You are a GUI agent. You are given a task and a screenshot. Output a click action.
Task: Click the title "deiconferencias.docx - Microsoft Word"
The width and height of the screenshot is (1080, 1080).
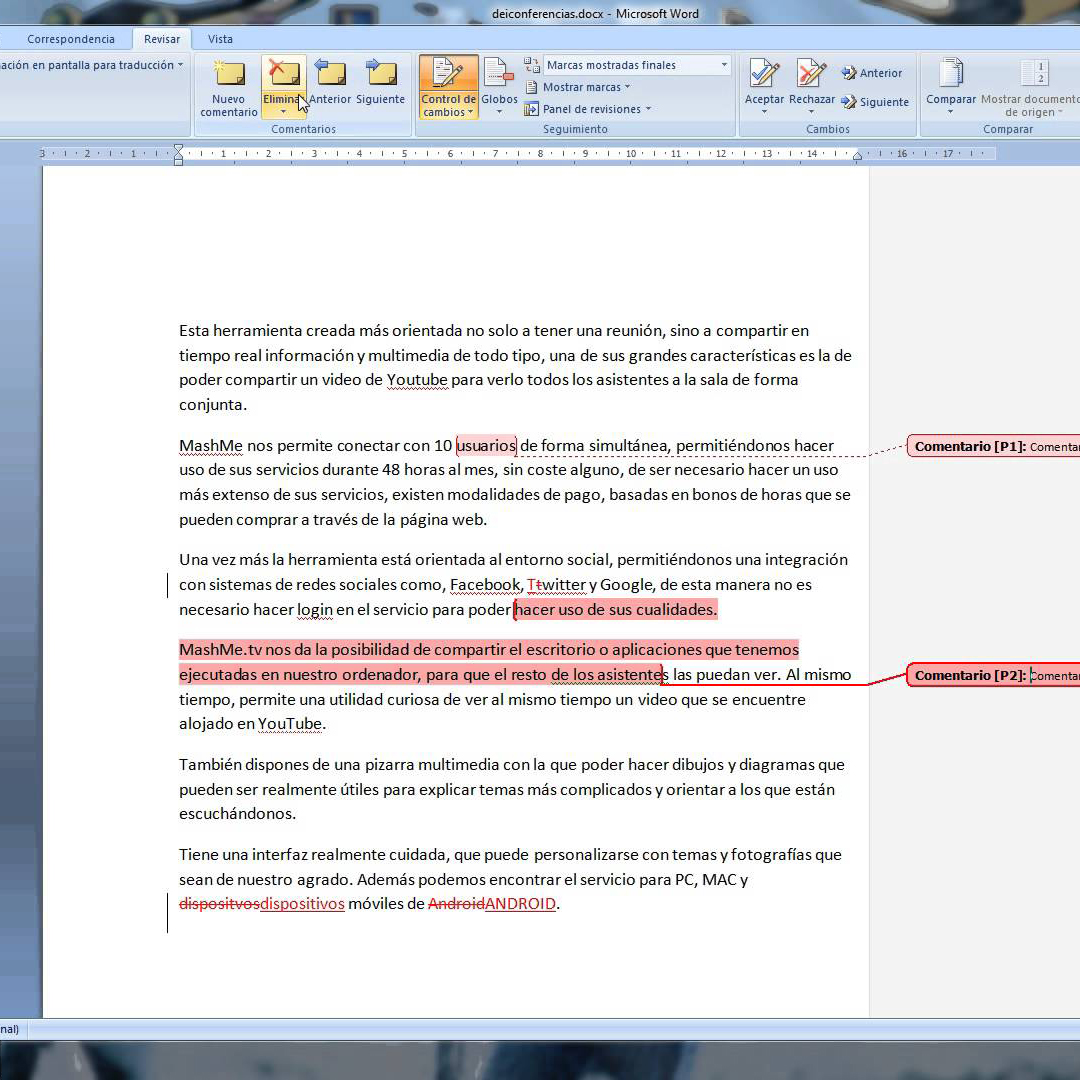coord(595,14)
